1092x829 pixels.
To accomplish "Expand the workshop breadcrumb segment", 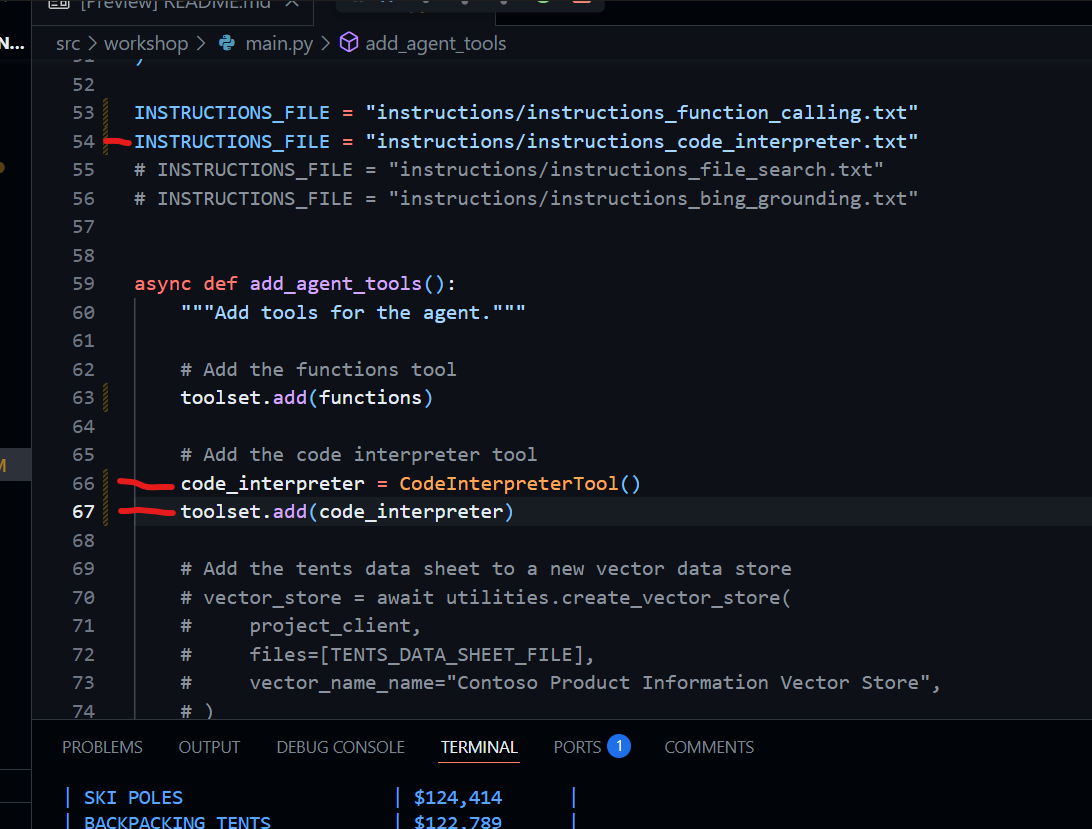I will 146,43.
